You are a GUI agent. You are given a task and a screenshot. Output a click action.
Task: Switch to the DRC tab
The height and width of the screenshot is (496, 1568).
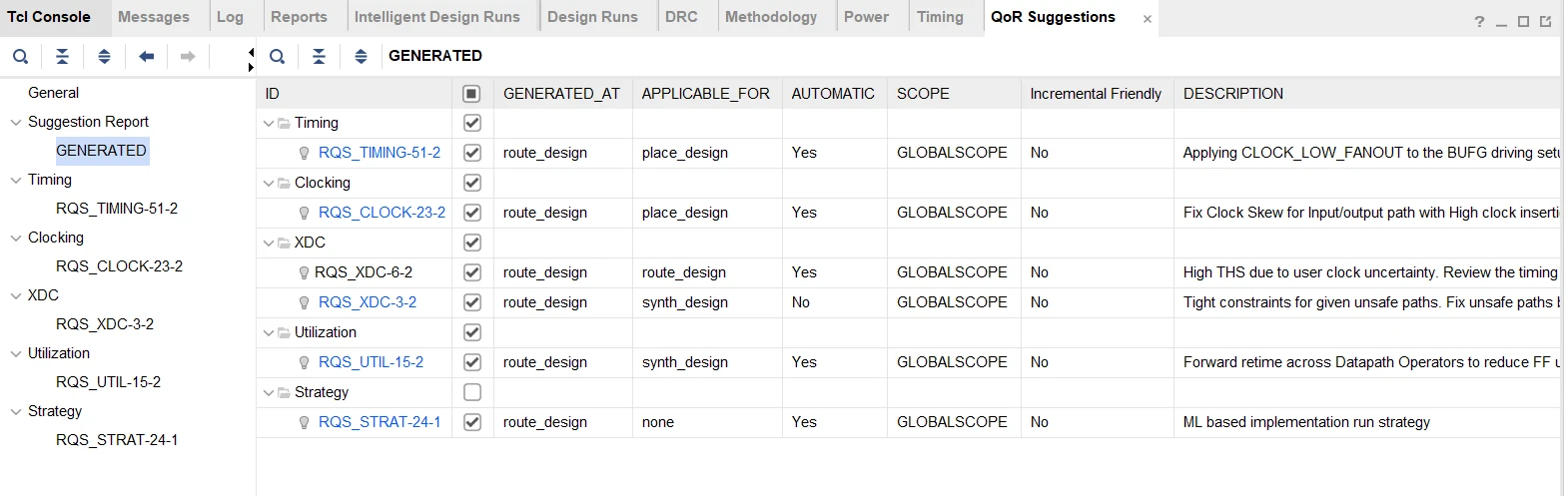click(x=681, y=17)
